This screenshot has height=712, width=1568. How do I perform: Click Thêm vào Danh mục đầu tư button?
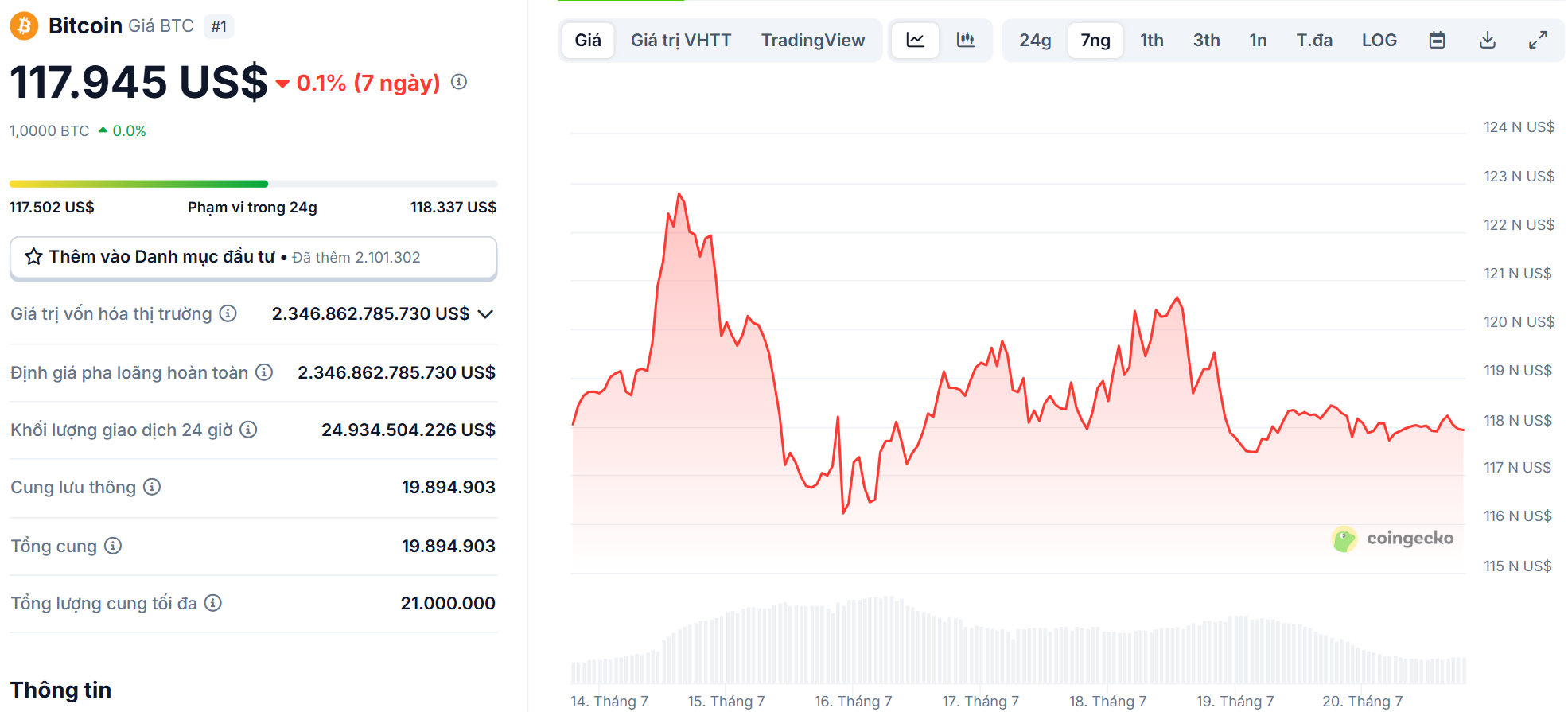(x=253, y=258)
